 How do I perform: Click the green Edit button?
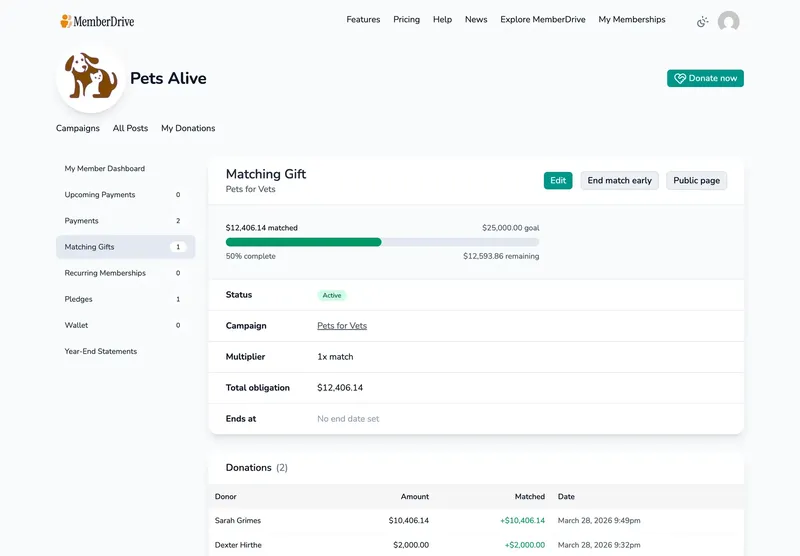point(558,181)
